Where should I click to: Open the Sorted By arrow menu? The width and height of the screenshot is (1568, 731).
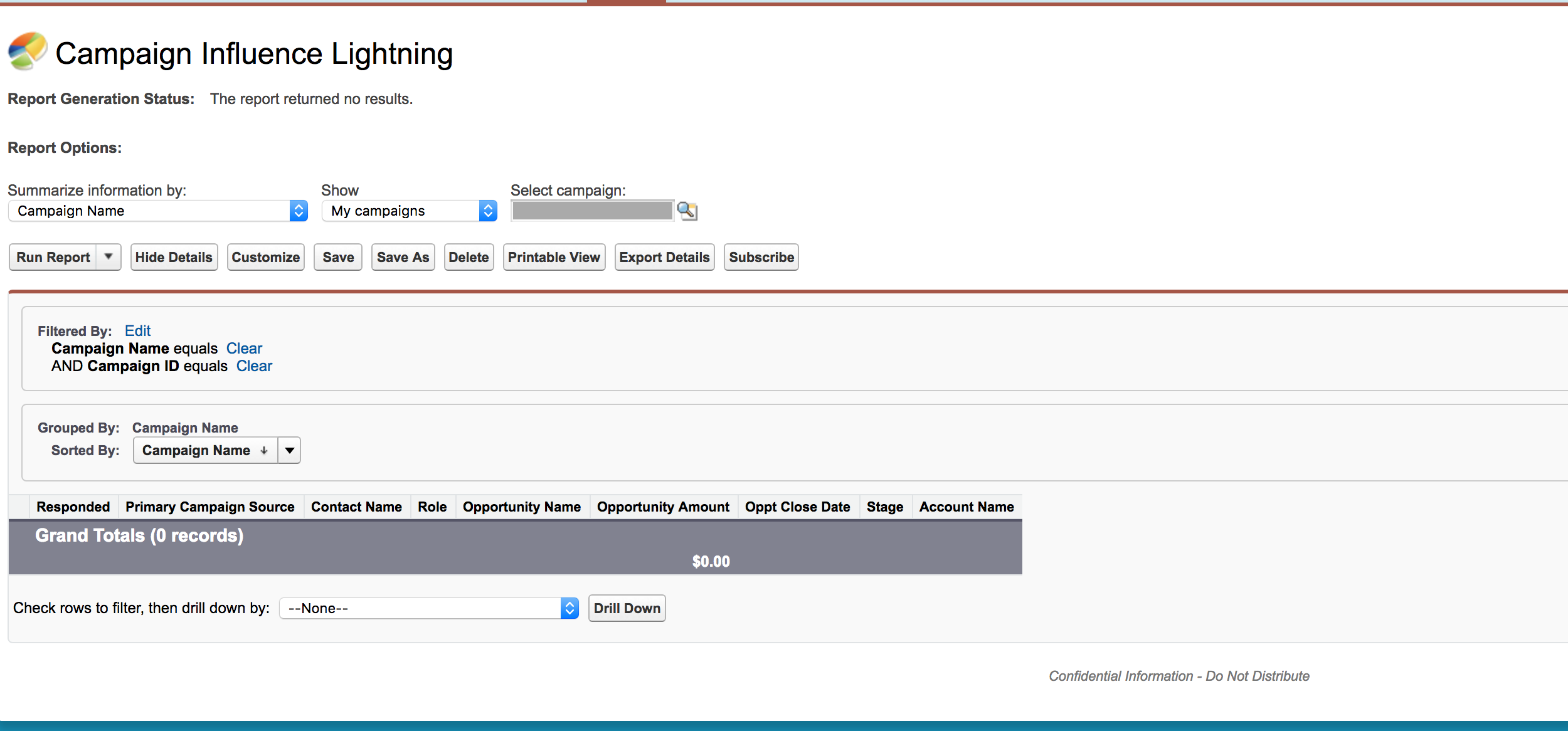pos(289,450)
